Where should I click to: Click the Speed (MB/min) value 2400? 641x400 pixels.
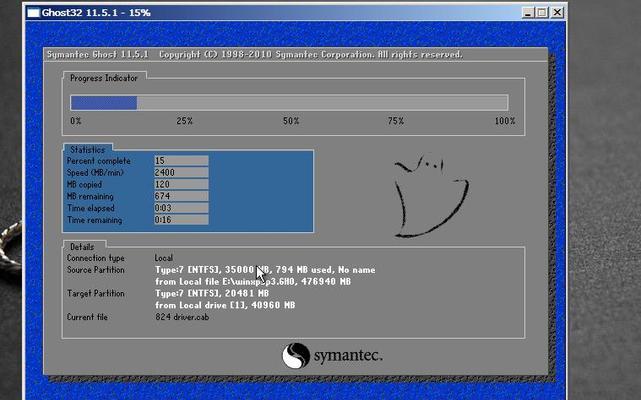pos(181,173)
